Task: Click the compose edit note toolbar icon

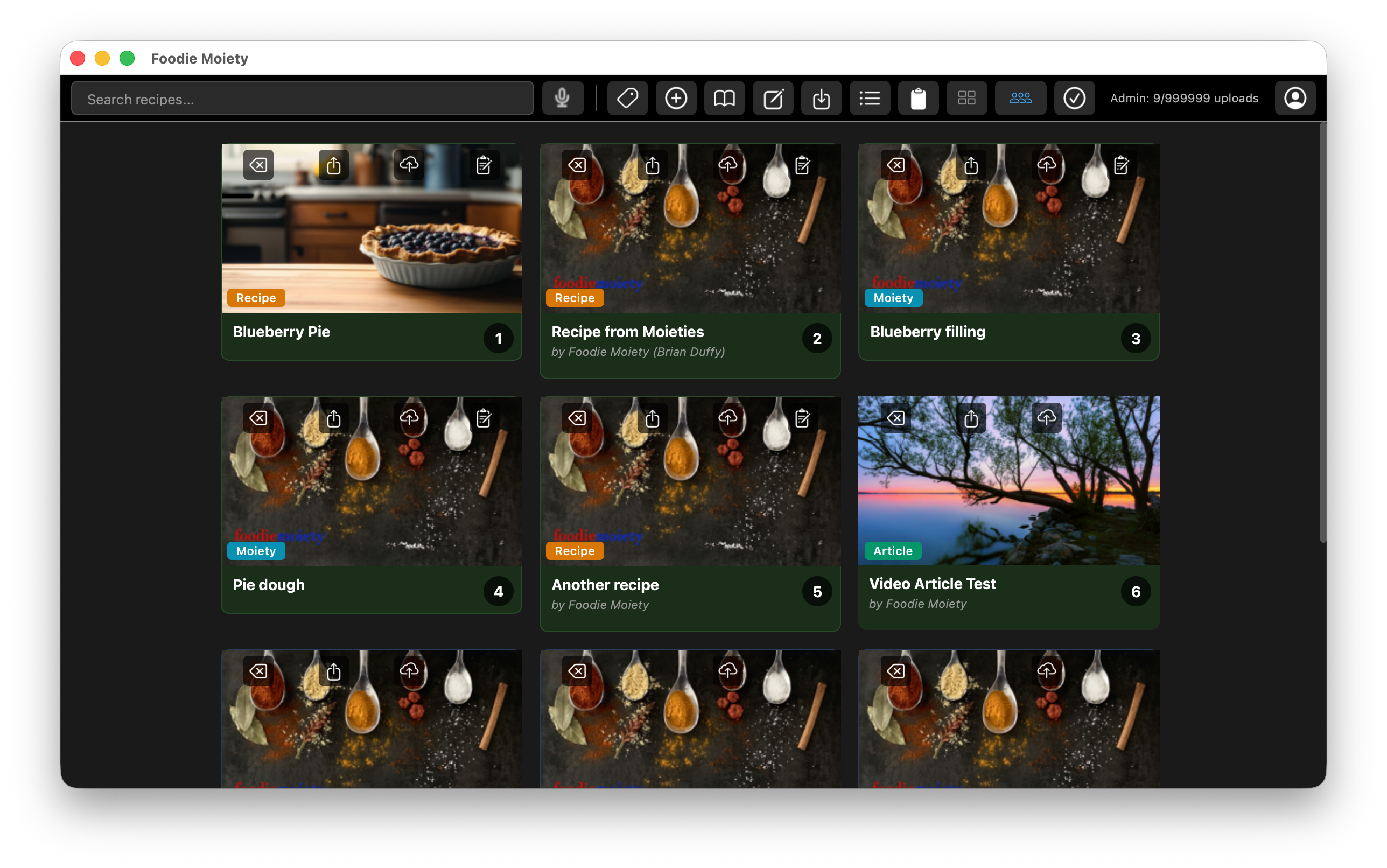Action: [x=773, y=98]
